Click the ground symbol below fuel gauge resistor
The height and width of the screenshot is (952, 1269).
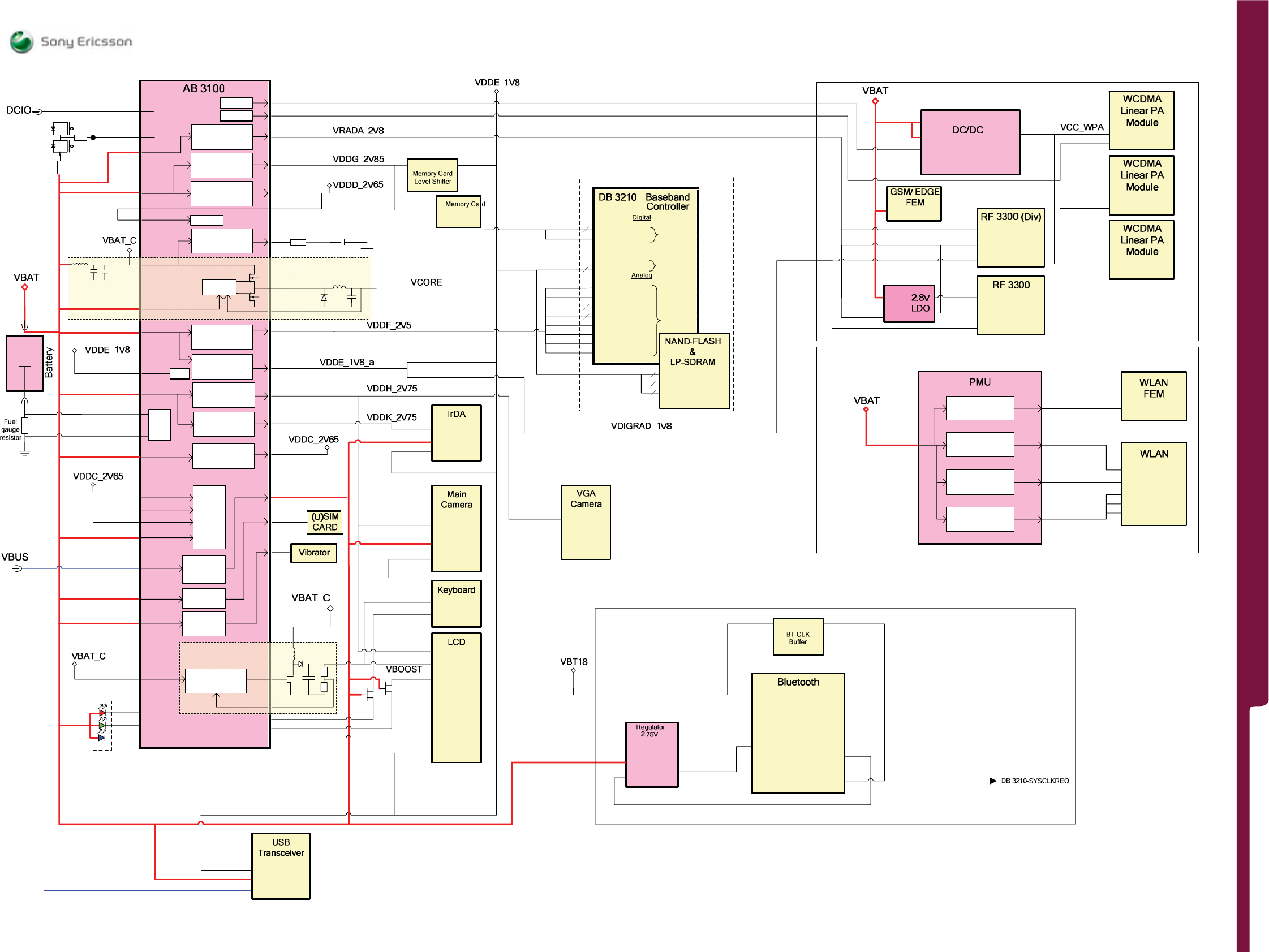(x=25, y=453)
